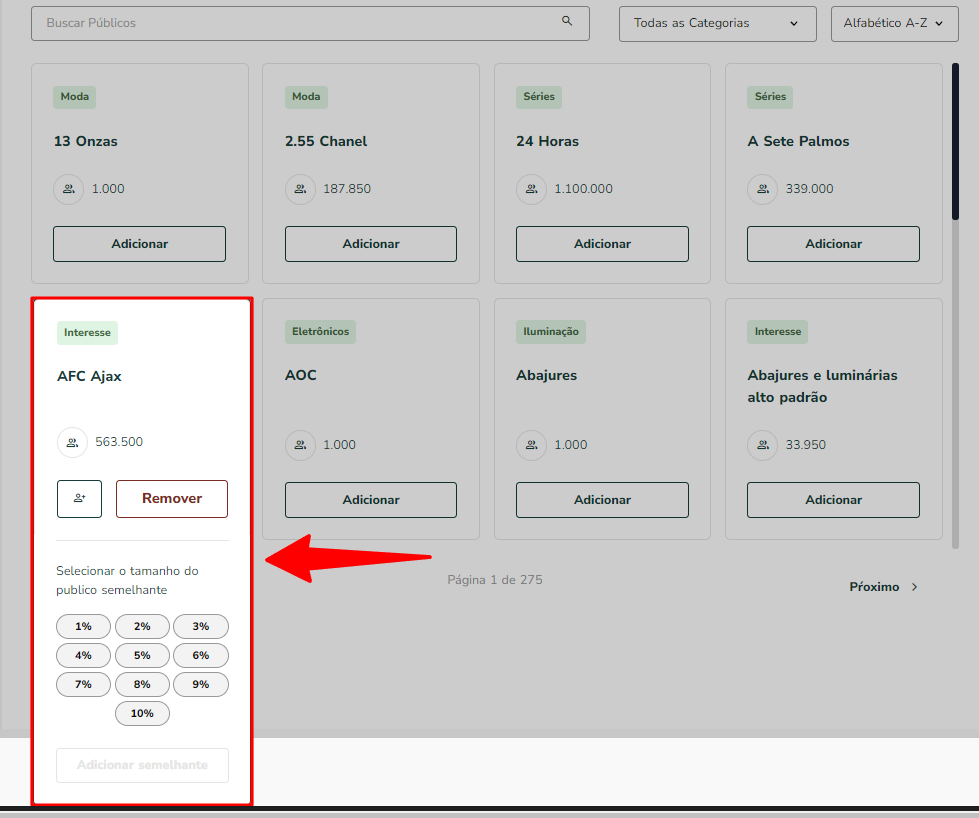Click the A Sete Palmos card title

[799, 142]
